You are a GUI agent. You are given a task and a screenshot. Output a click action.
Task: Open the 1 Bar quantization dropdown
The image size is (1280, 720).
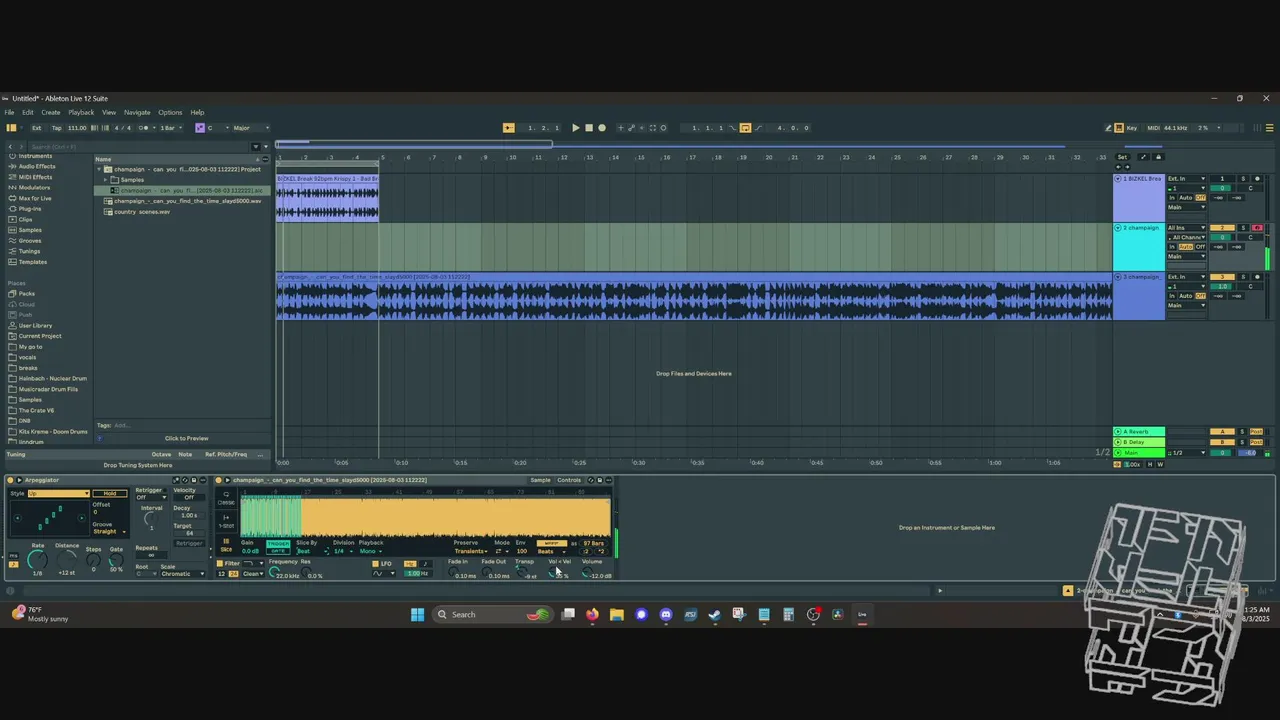coord(169,128)
